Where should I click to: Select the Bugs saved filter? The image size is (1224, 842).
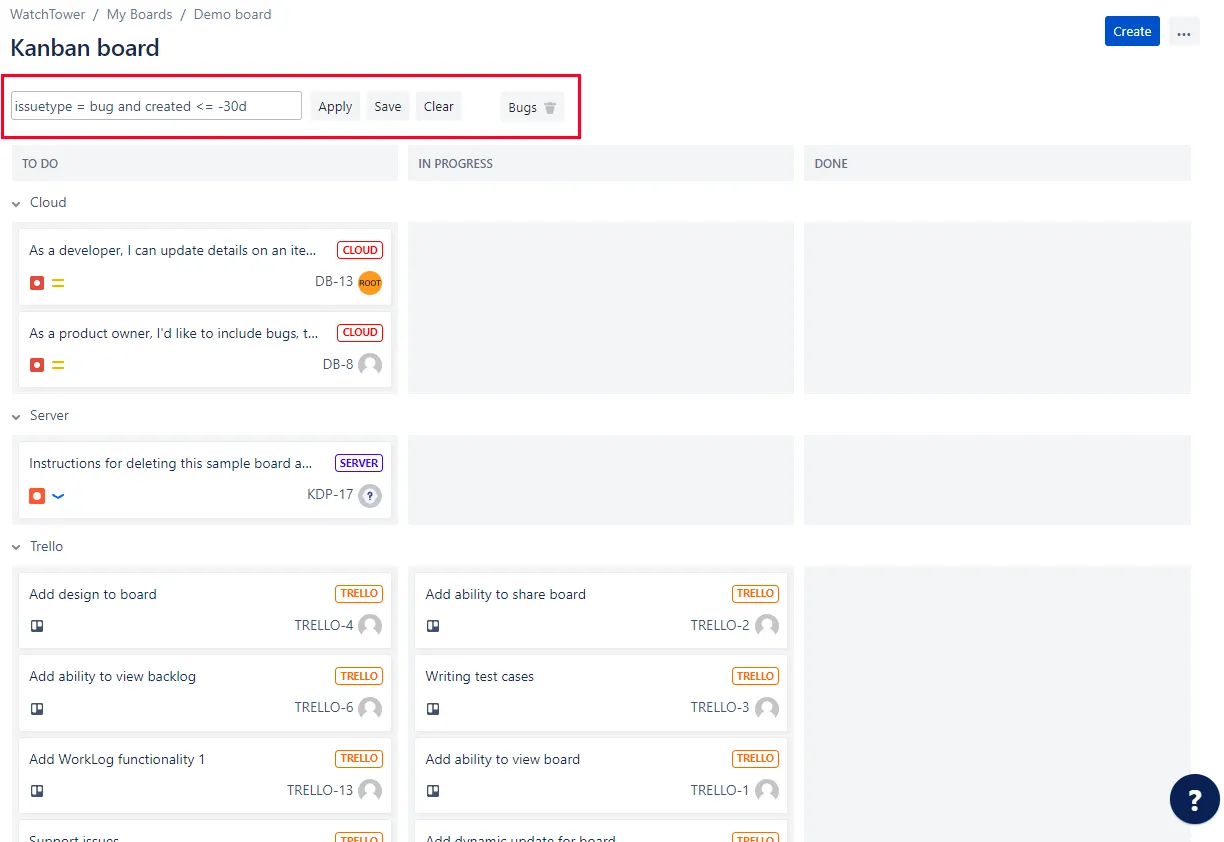[523, 108]
